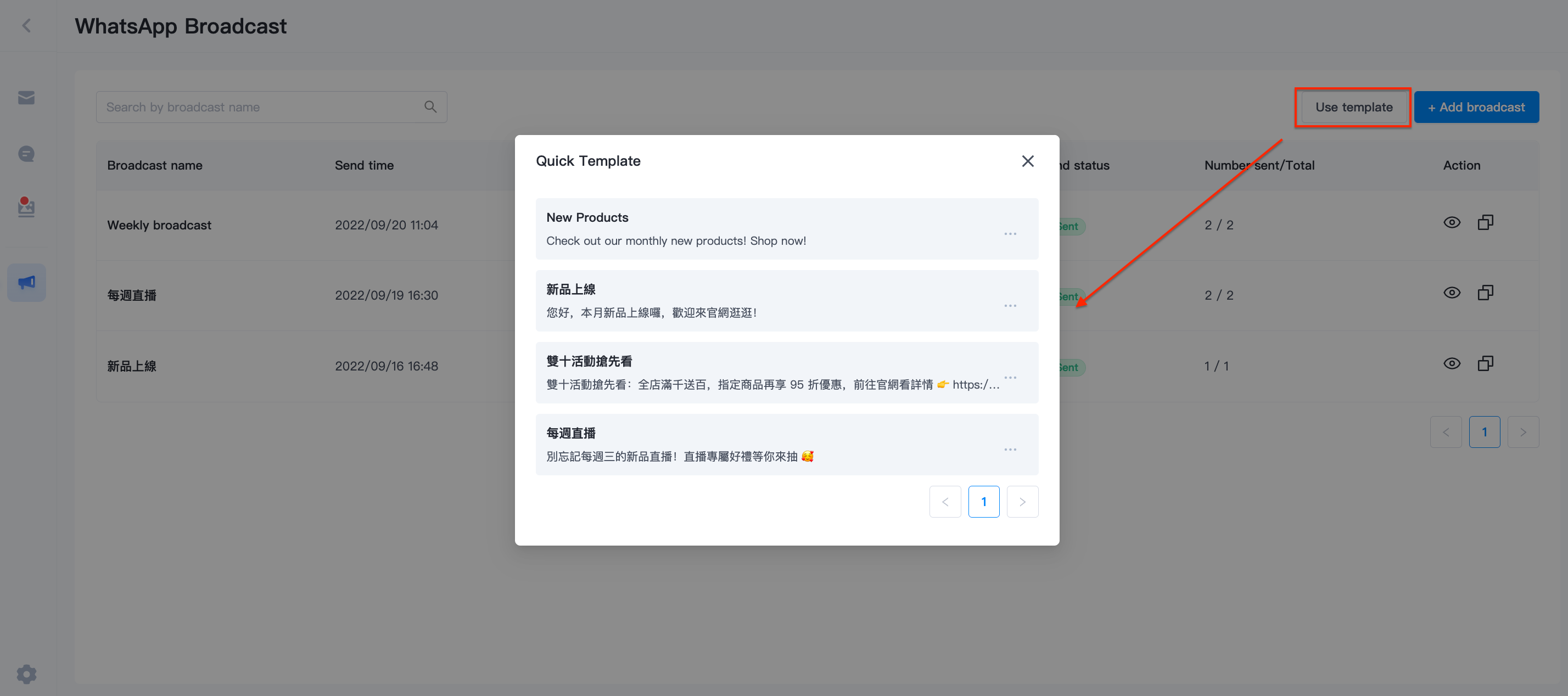Open more options for 新品上線 template
Image resolution: width=1568 pixels, height=696 pixels.
click(1010, 306)
